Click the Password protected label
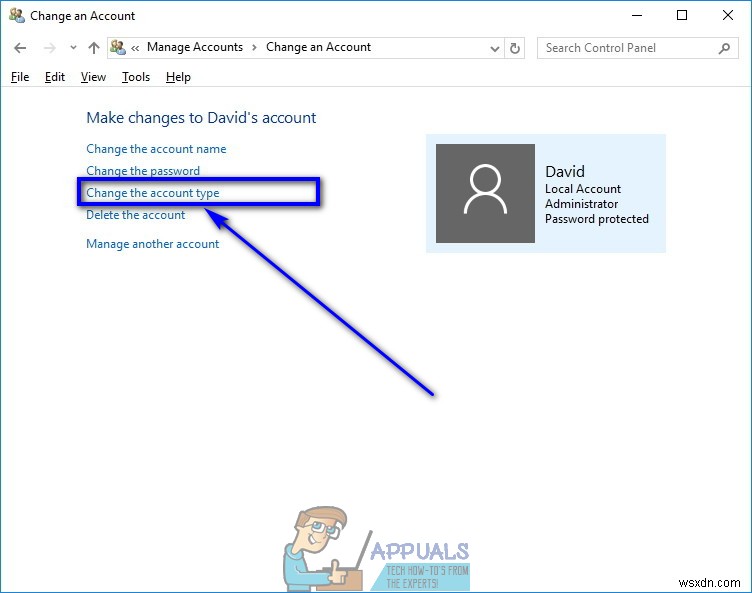The height and width of the screenshot is (593, 752). (597, 219)
